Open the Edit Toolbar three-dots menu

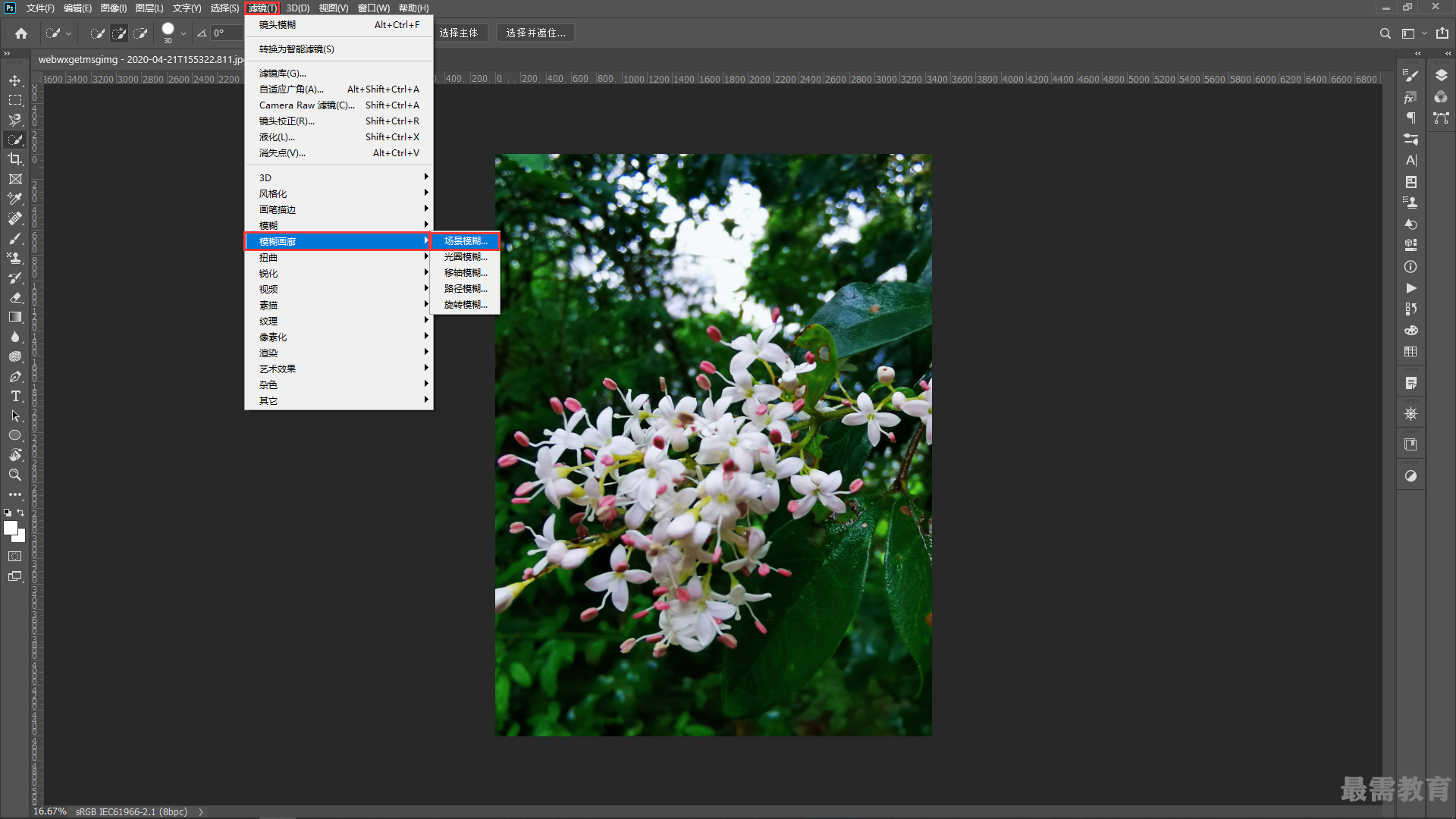coord(15,494)
